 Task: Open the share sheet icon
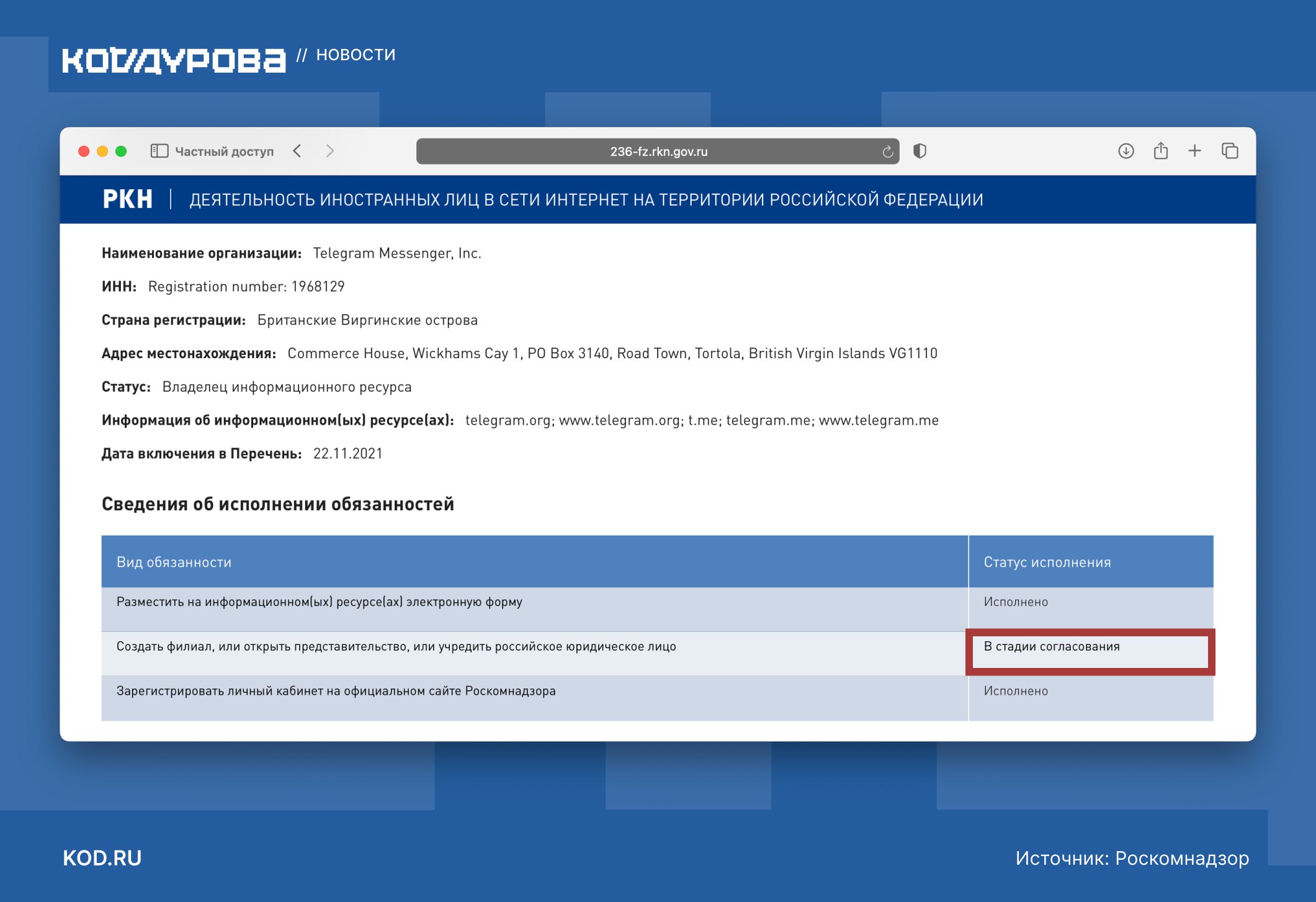pos(1161,151)
